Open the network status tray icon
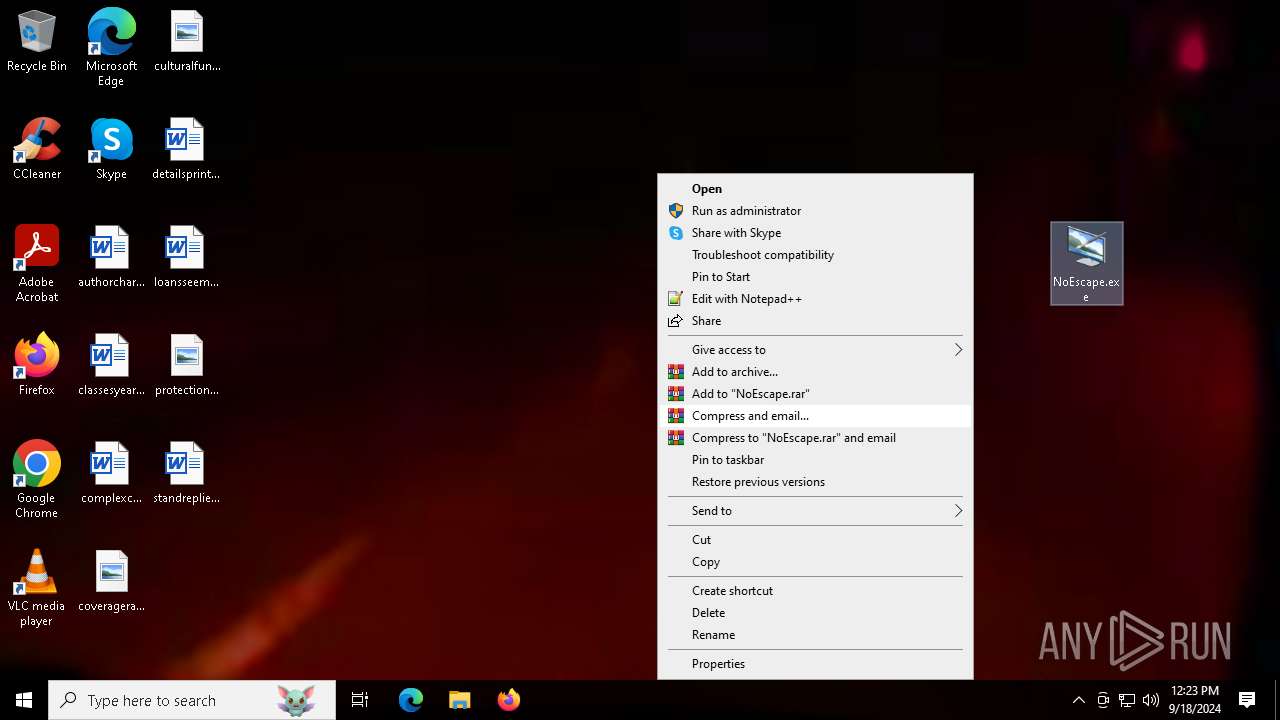 point(1127,700)
